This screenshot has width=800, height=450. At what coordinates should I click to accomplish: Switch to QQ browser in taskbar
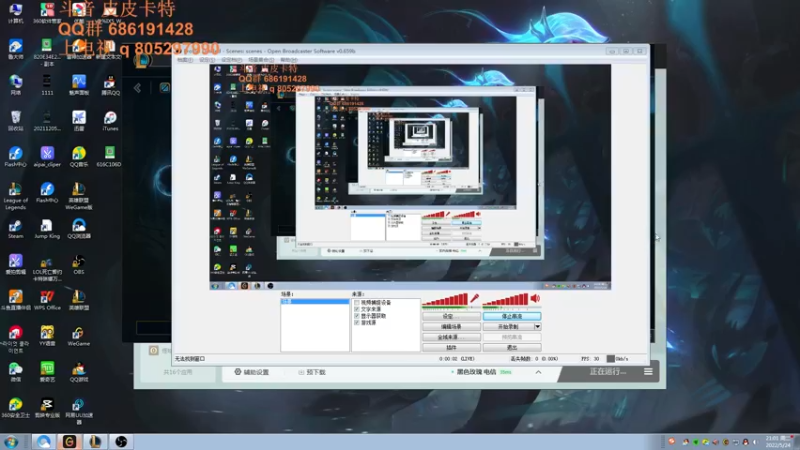tap(43, 441)
